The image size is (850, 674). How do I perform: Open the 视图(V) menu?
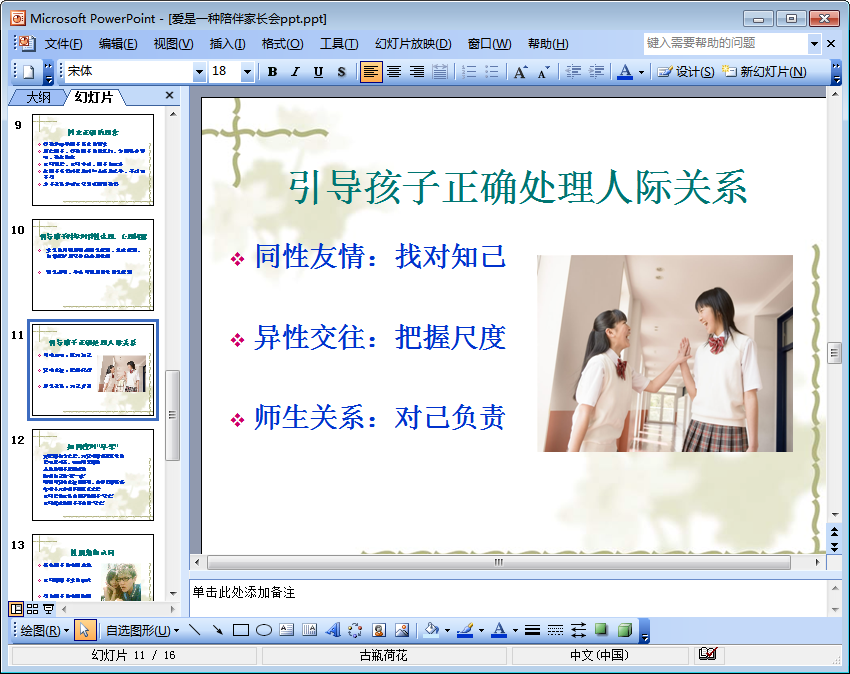(173, 44)
